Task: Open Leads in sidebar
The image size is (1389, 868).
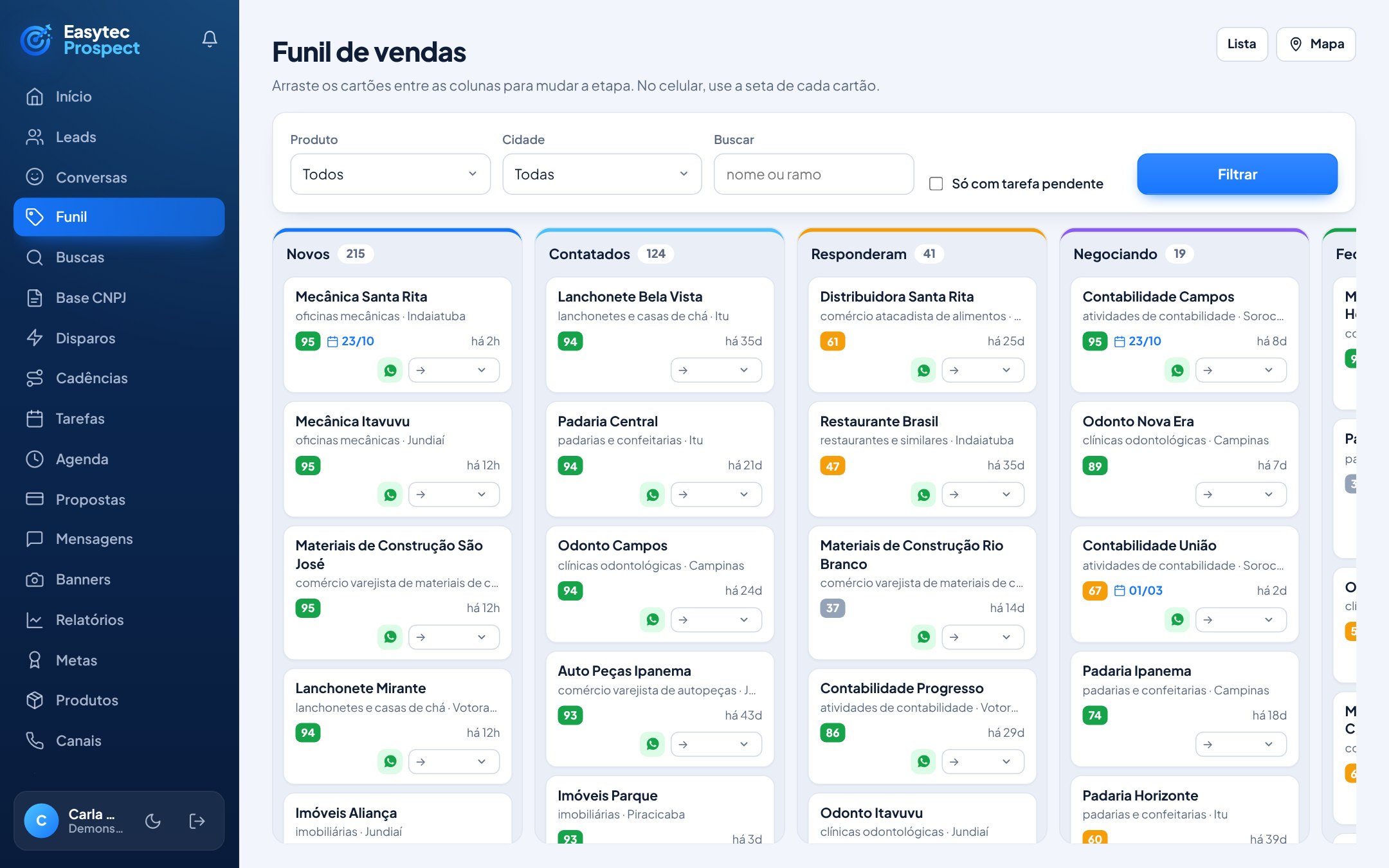Action: [x=119, y=137]
